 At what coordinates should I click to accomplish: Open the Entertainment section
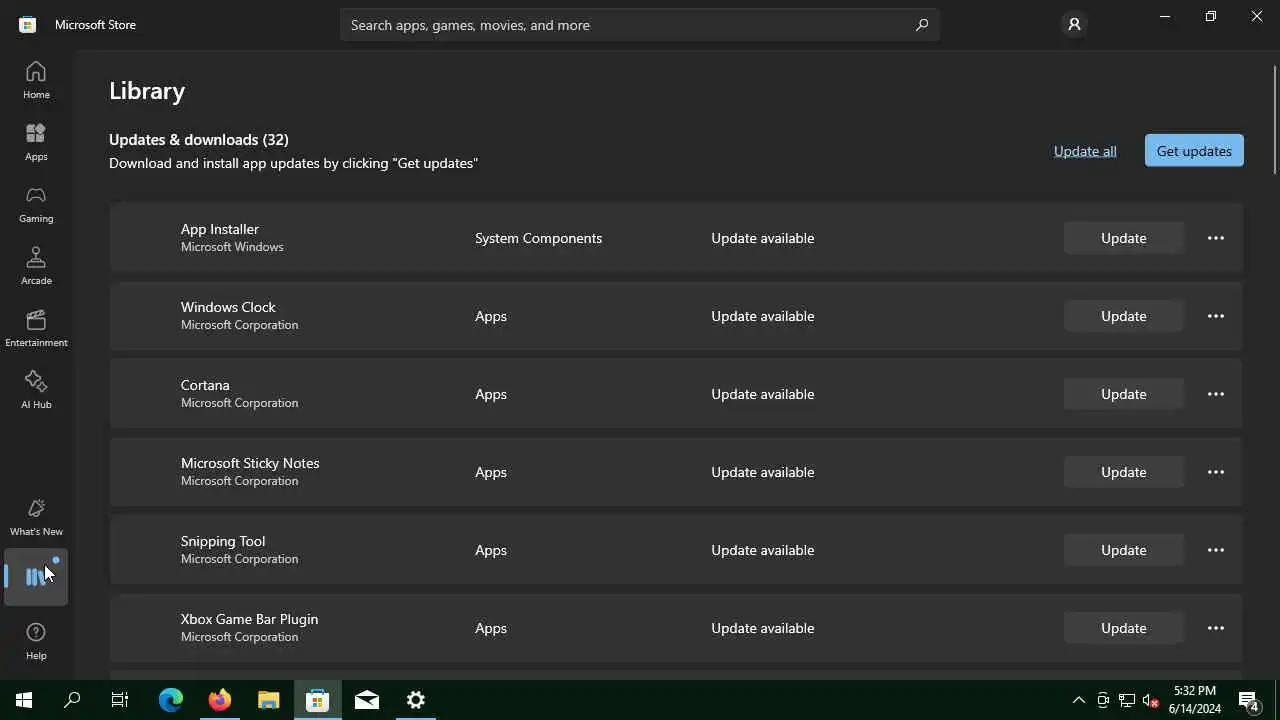coord(36,328)
